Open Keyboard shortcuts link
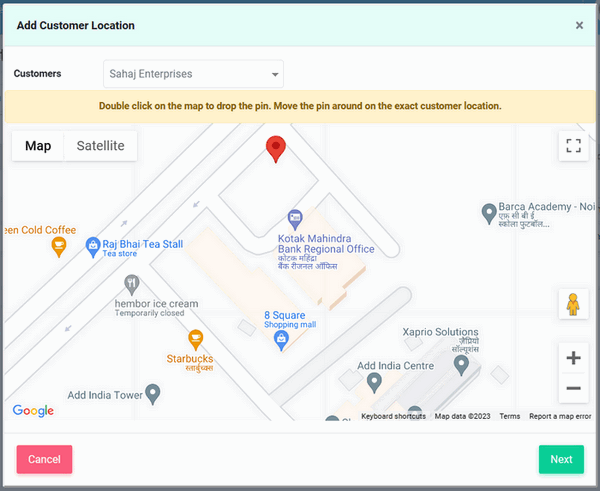The height and width of the screenshot is (491, 600). [x=393, y=416]
